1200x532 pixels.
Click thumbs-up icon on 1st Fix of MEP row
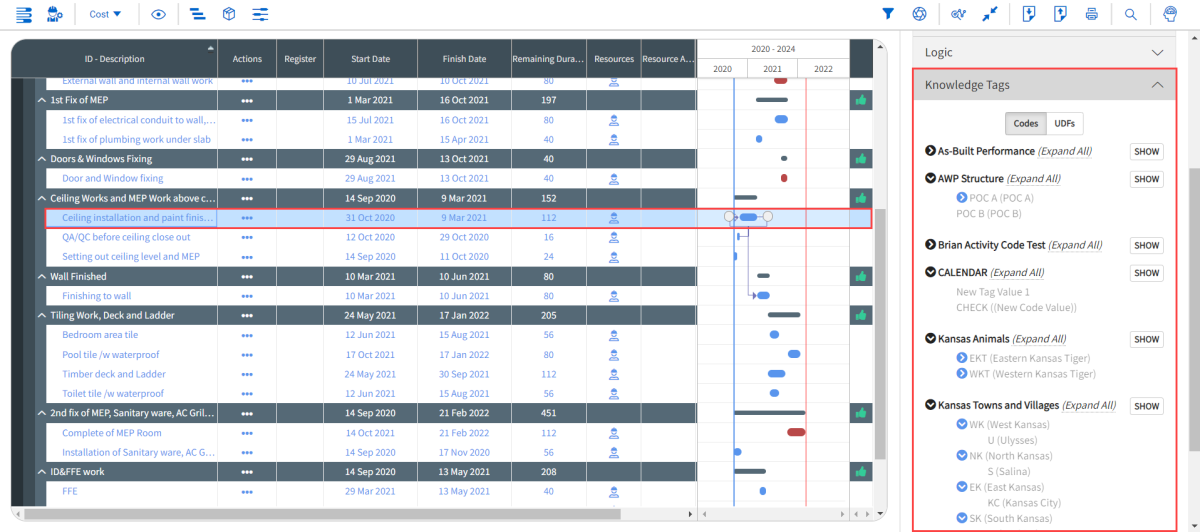coord(860,100)
